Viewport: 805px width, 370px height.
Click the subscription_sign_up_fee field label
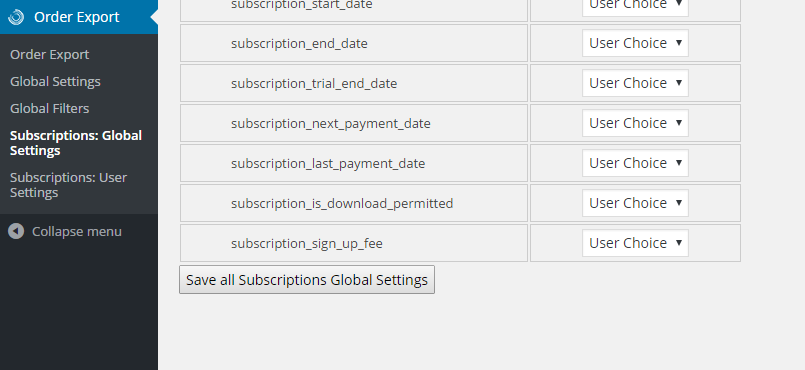pyautogui.click(x=306, y=243)
